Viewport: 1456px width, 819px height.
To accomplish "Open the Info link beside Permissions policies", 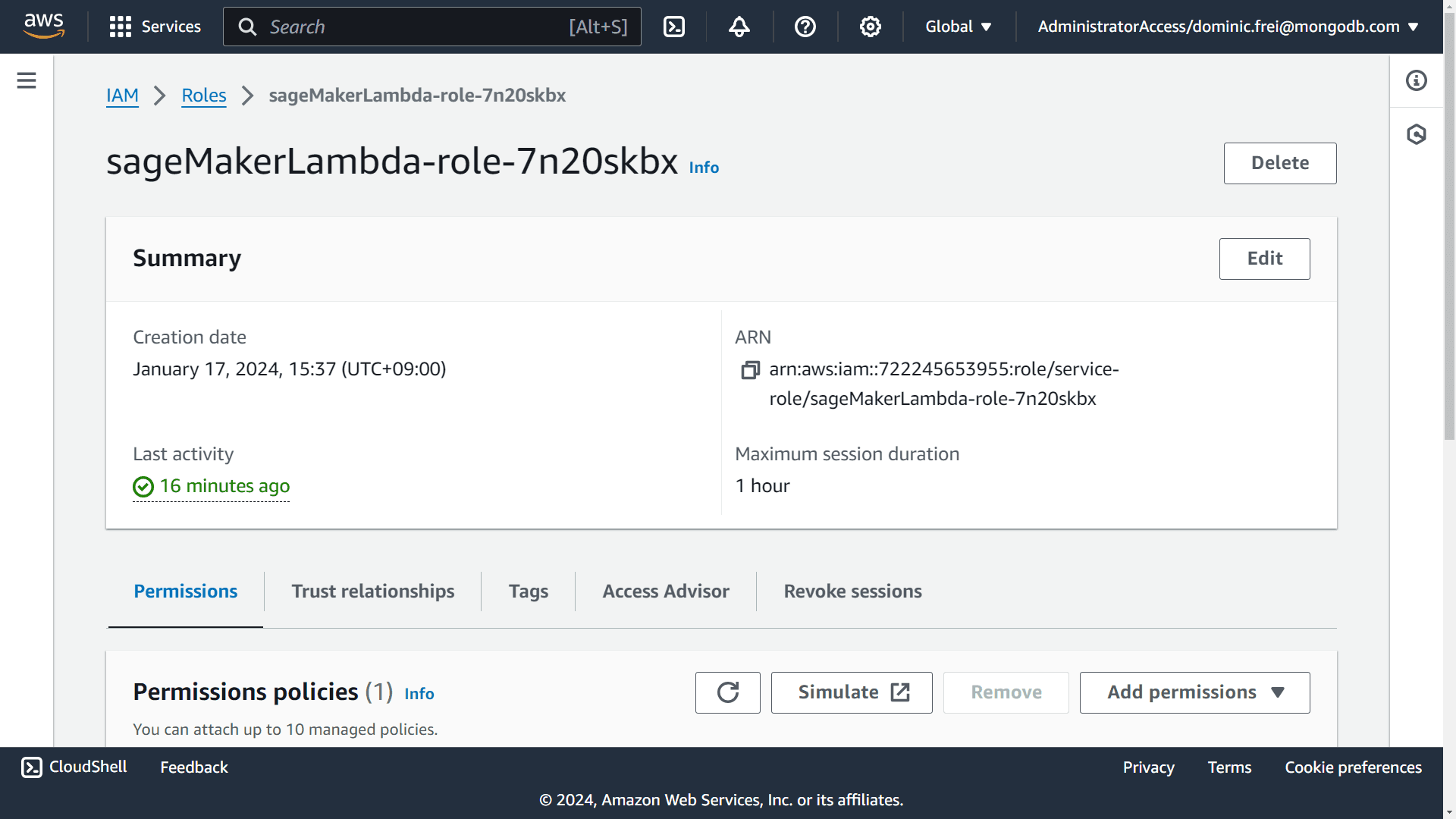I will pyautogui.click(x=419, y=694).
